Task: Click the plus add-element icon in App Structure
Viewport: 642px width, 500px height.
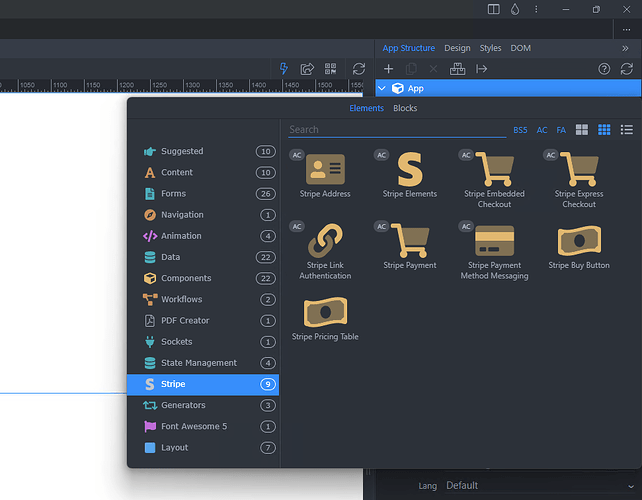Action: [388, 69]
